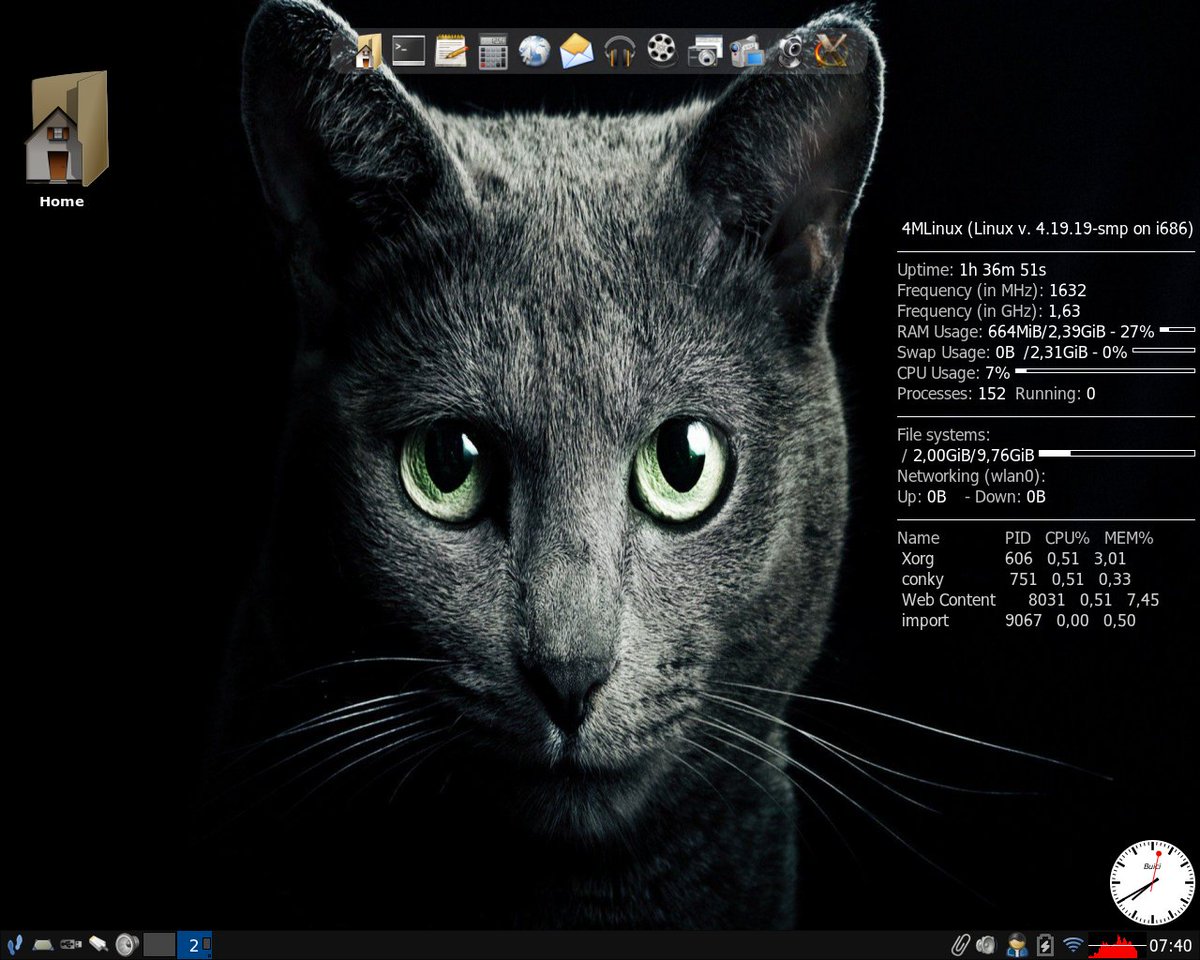Launch the calculator from the dock

pyautogui.click(x=493, y=50)
